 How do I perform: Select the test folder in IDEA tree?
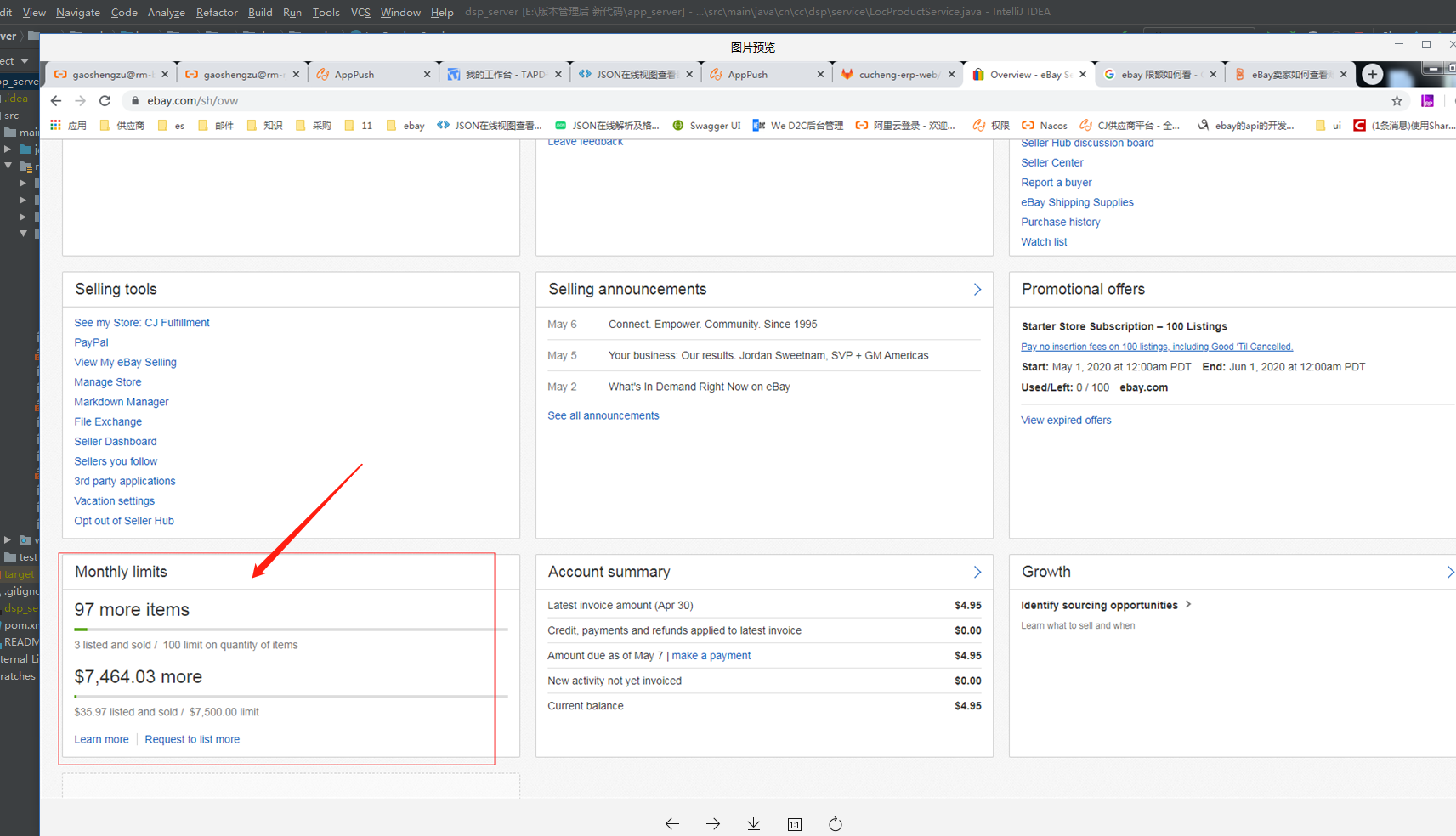click(x=21, y=557)
